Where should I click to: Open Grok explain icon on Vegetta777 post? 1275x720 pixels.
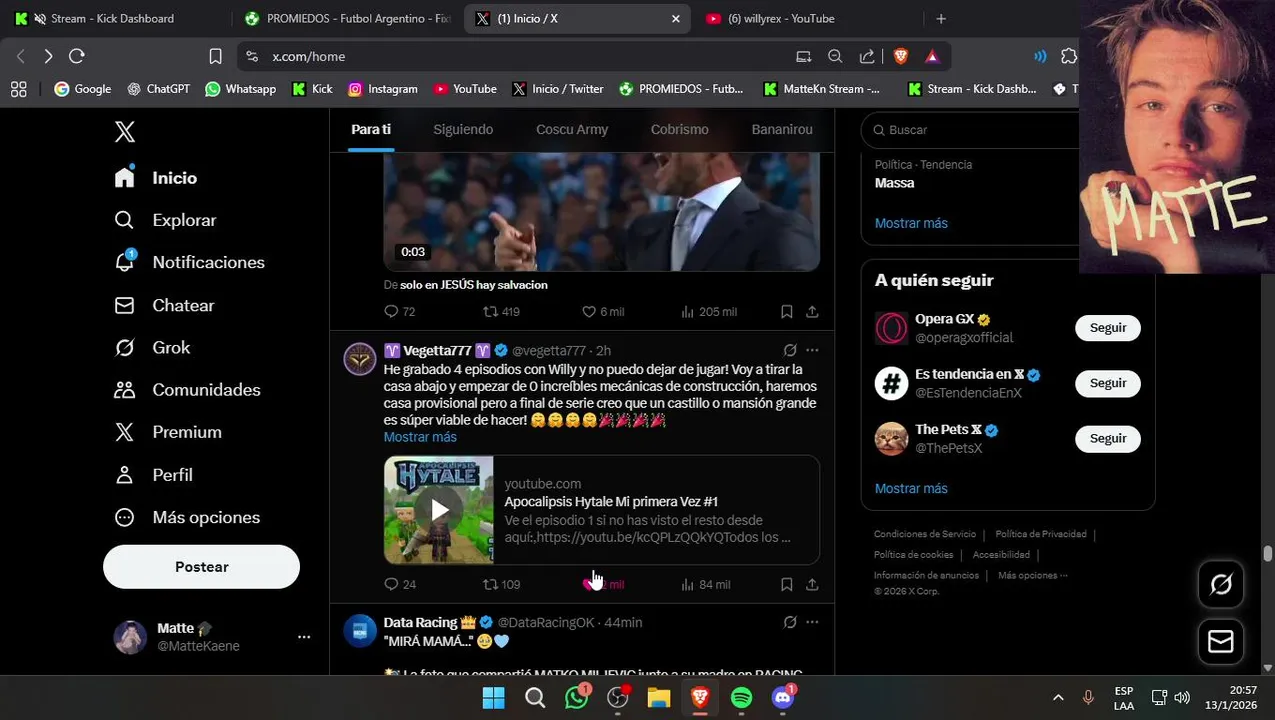(x=790, y=350)
